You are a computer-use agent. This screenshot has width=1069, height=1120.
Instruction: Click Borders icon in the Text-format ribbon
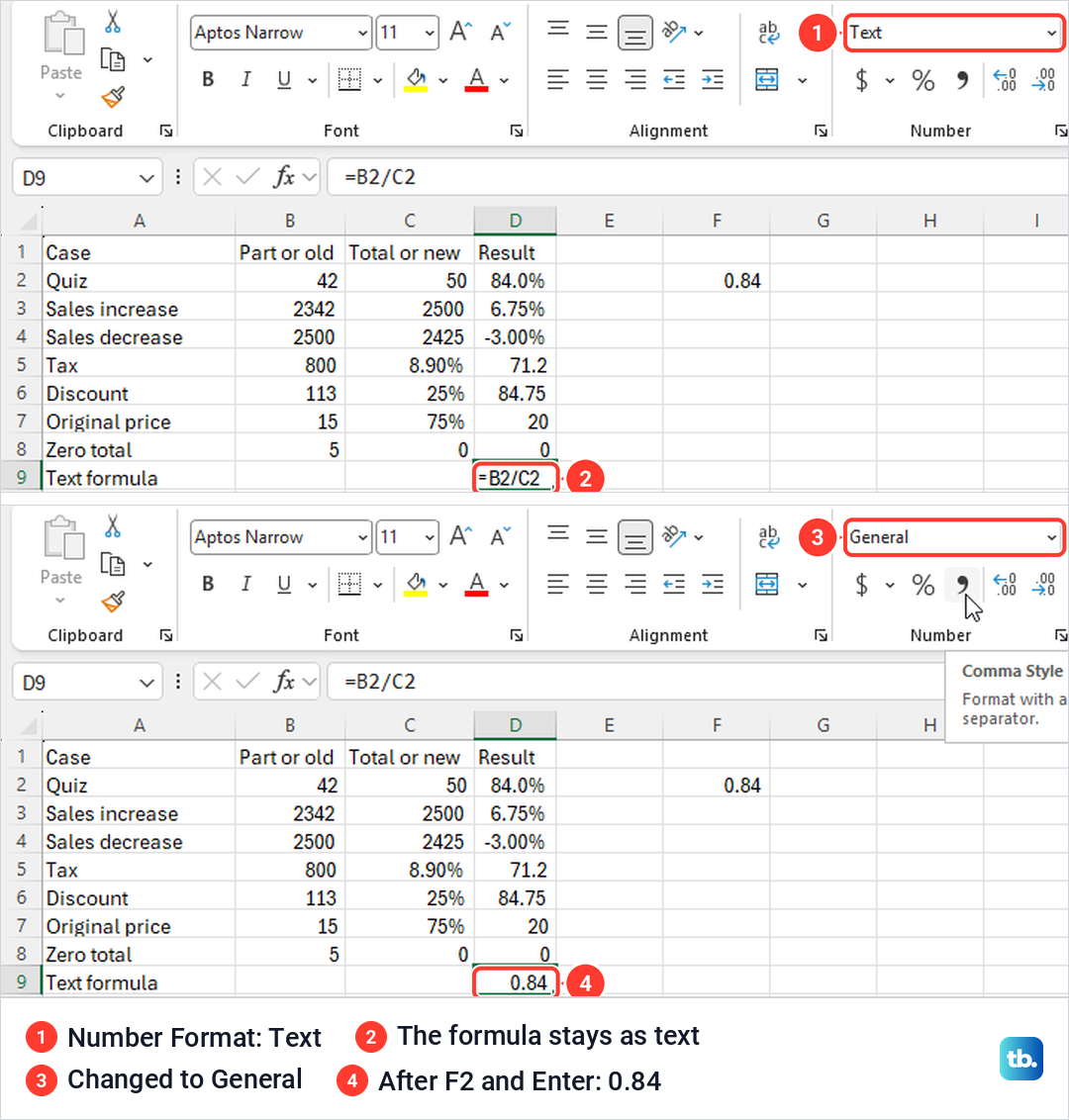click(349, 79)
